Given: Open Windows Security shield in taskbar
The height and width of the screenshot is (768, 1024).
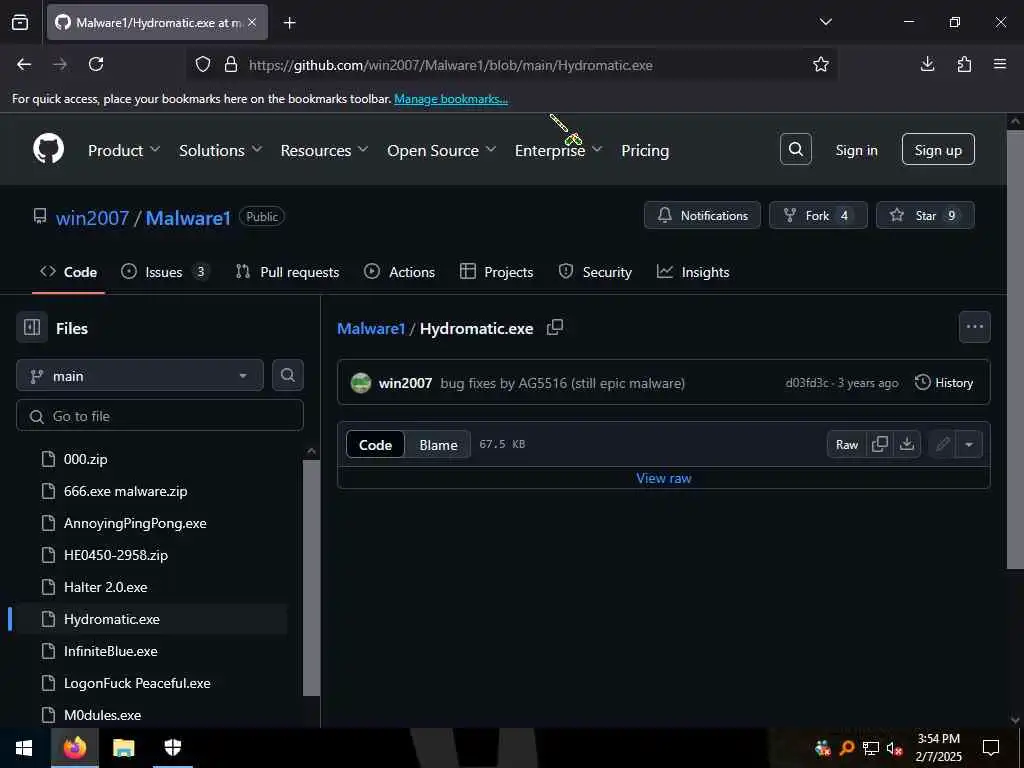Looking at the screenshot, I should 172,747.
